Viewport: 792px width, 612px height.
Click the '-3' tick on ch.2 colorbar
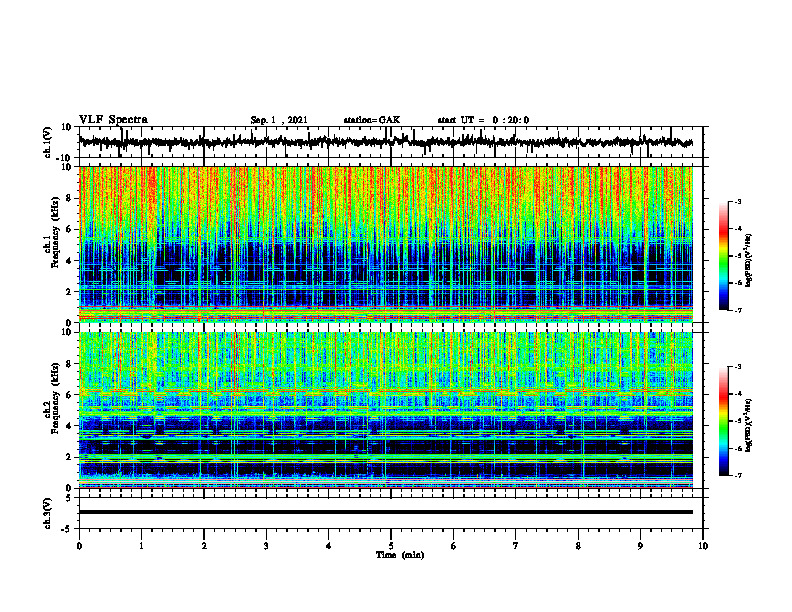pos(738,367)
